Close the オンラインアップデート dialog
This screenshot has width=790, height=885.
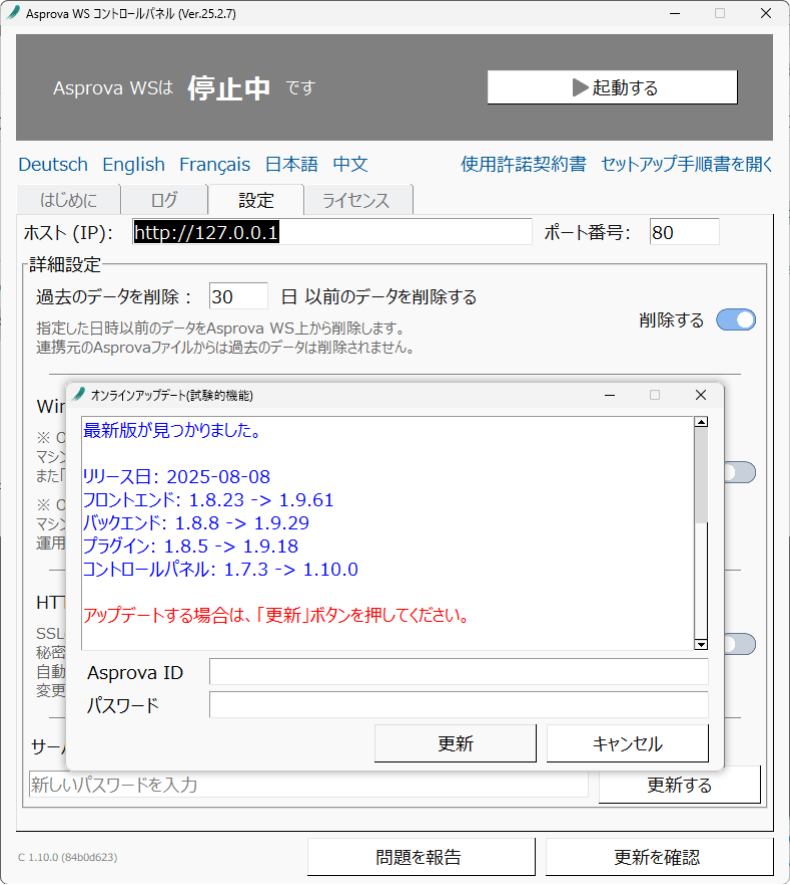(701, 395)
